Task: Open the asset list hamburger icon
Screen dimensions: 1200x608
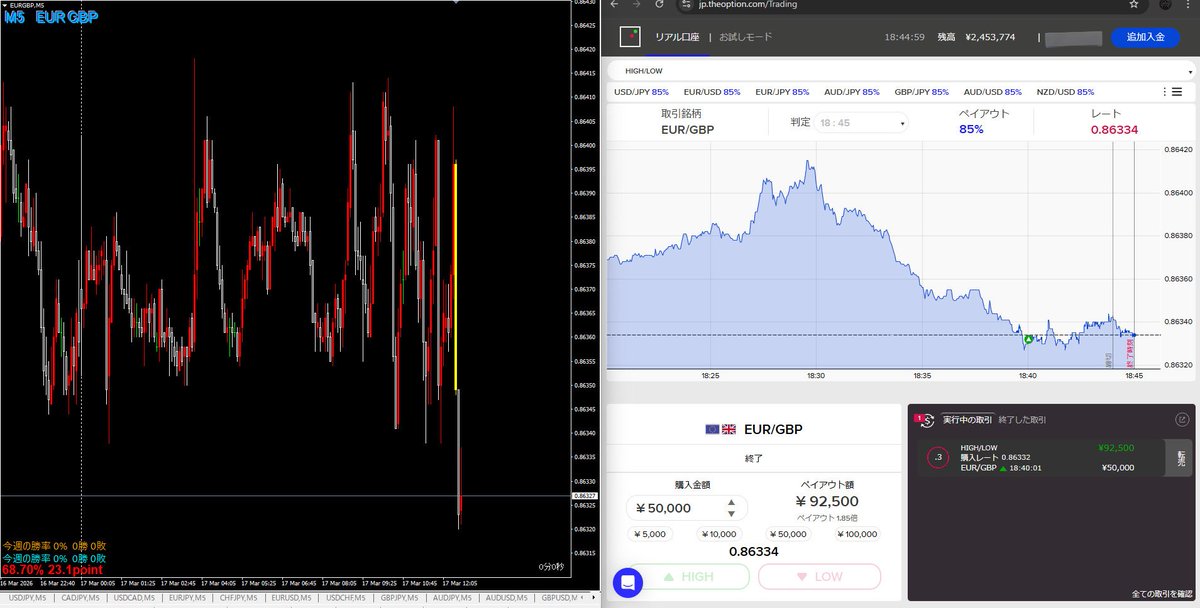Action: pos(1176,92)
